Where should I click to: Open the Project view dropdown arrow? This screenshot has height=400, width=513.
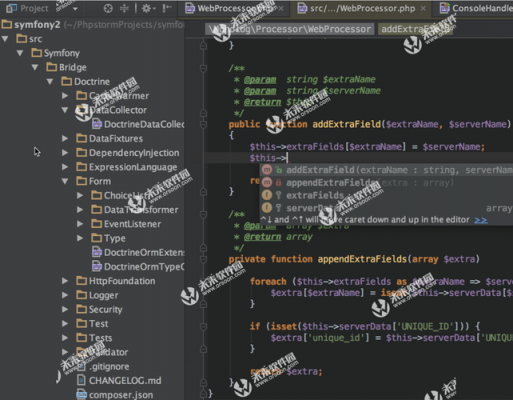click(x=75, y=8)
